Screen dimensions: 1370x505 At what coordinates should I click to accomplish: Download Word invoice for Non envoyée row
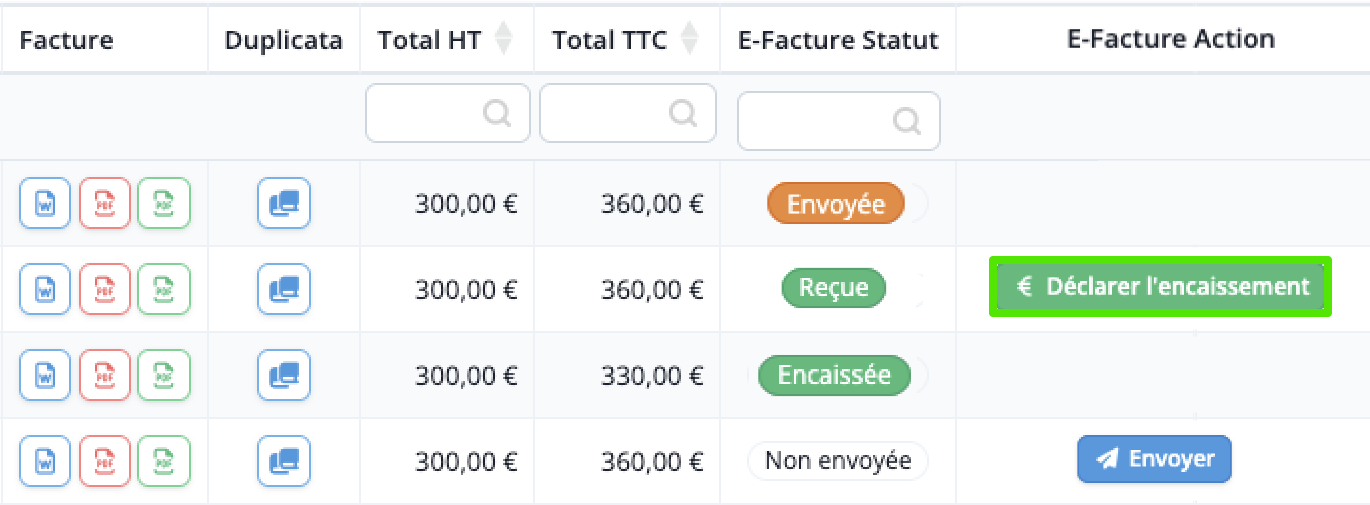click(x=45, y=461)
